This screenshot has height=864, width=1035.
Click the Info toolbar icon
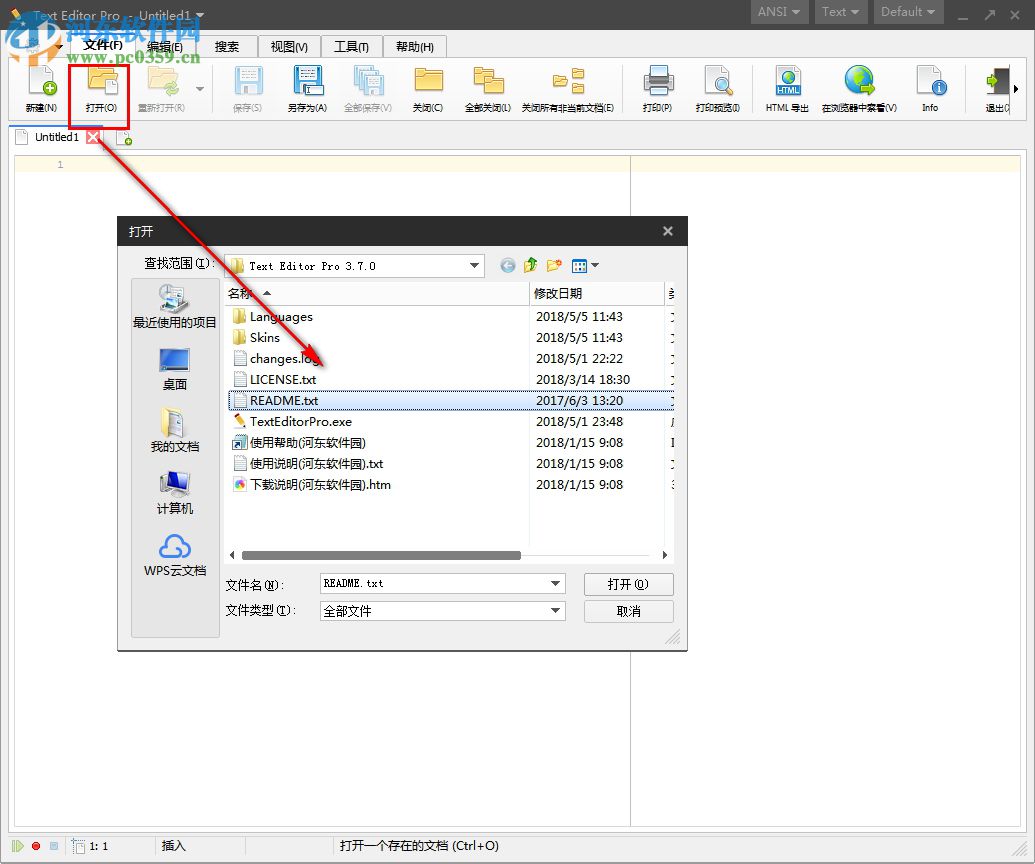(x=930, y=88)
